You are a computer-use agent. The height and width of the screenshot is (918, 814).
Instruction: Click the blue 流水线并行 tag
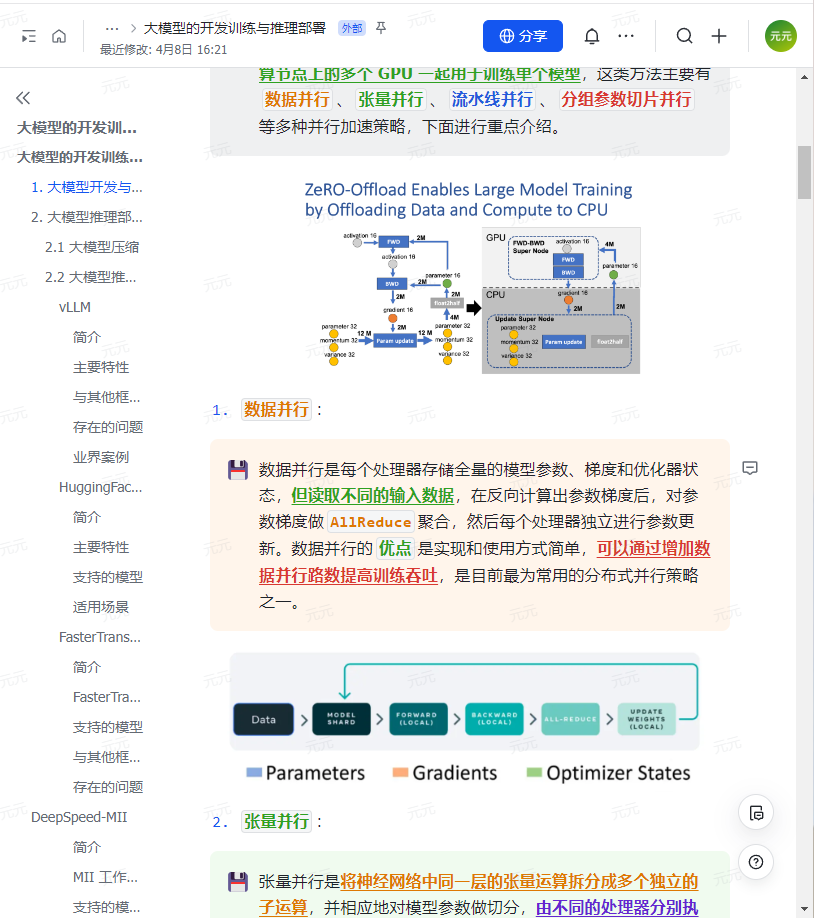click(492, 100)
